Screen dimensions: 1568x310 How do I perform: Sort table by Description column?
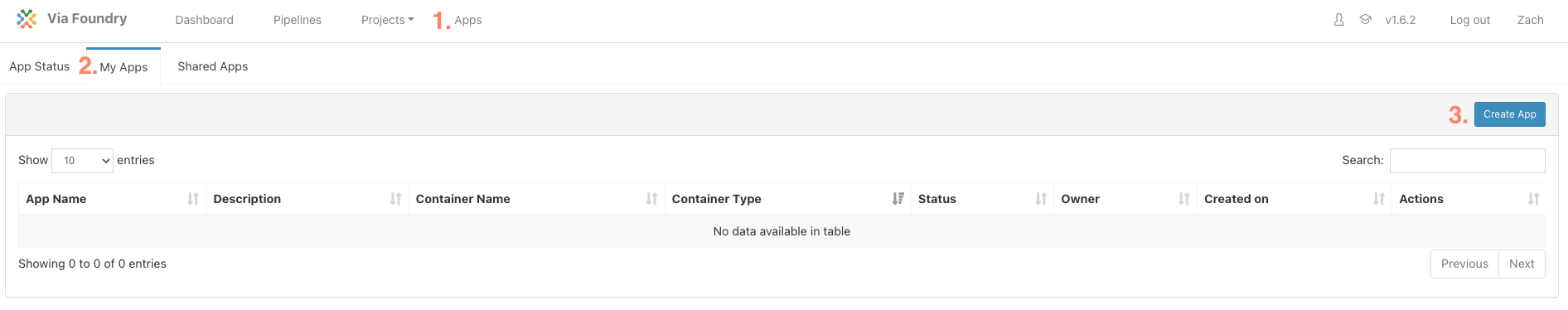pos(307,199)
